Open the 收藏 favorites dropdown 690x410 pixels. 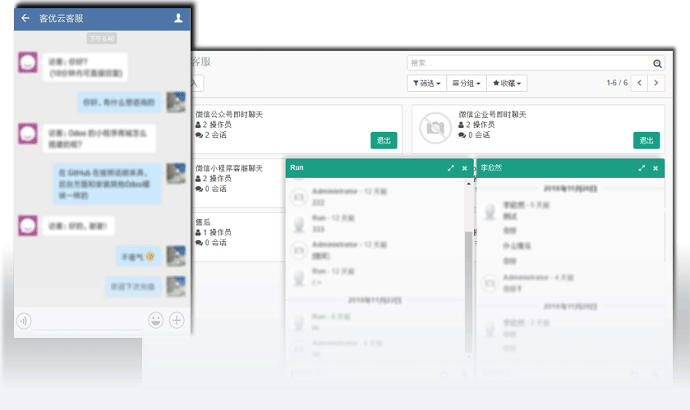pos(507,83)
